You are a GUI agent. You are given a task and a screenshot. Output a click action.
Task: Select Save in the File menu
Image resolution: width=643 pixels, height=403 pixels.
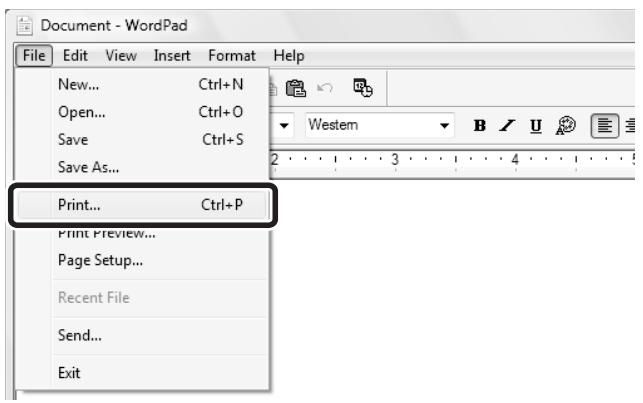pyautogui.click(x=142, y=139)
